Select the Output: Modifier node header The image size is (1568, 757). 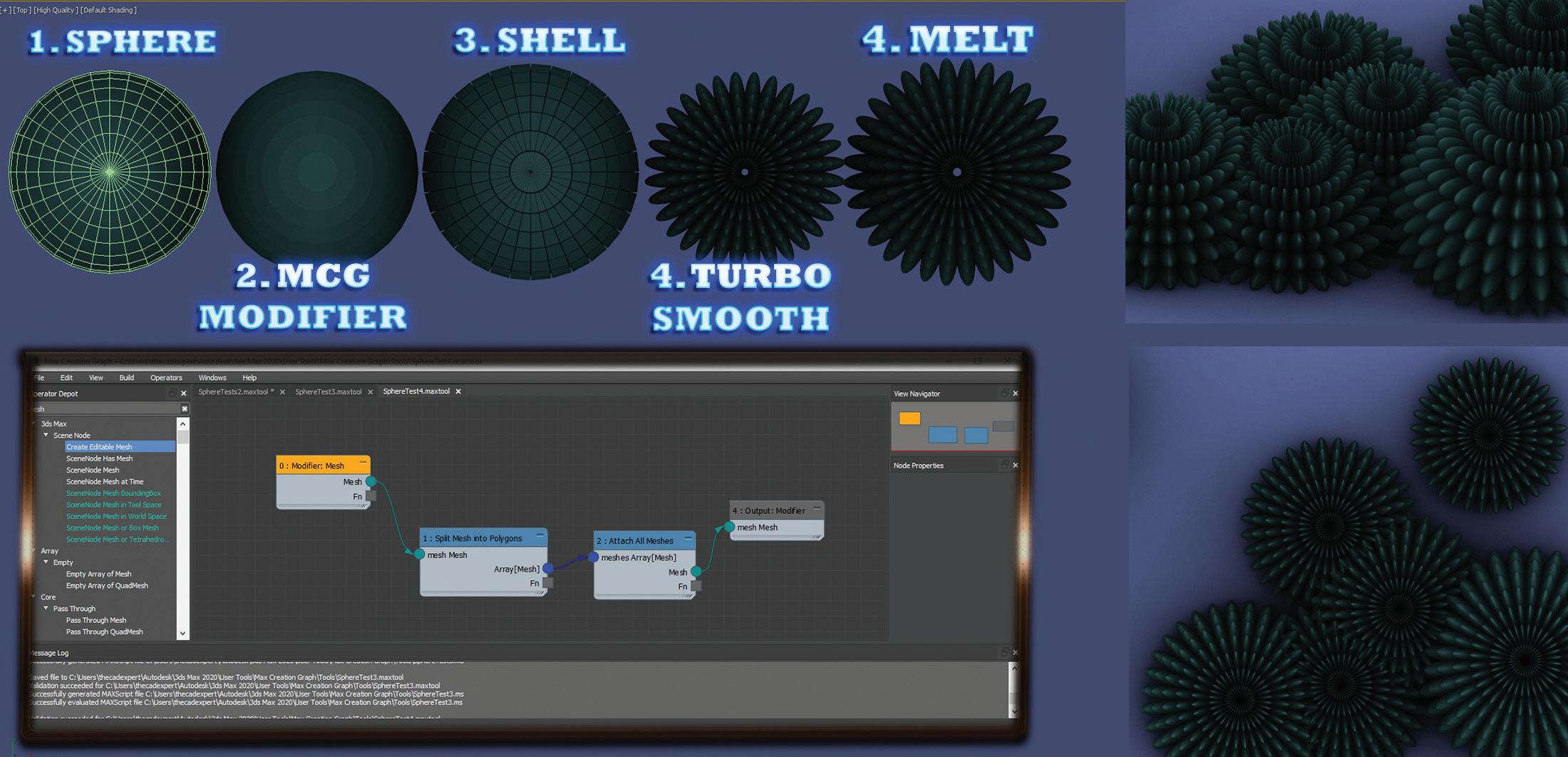point(777,510)
